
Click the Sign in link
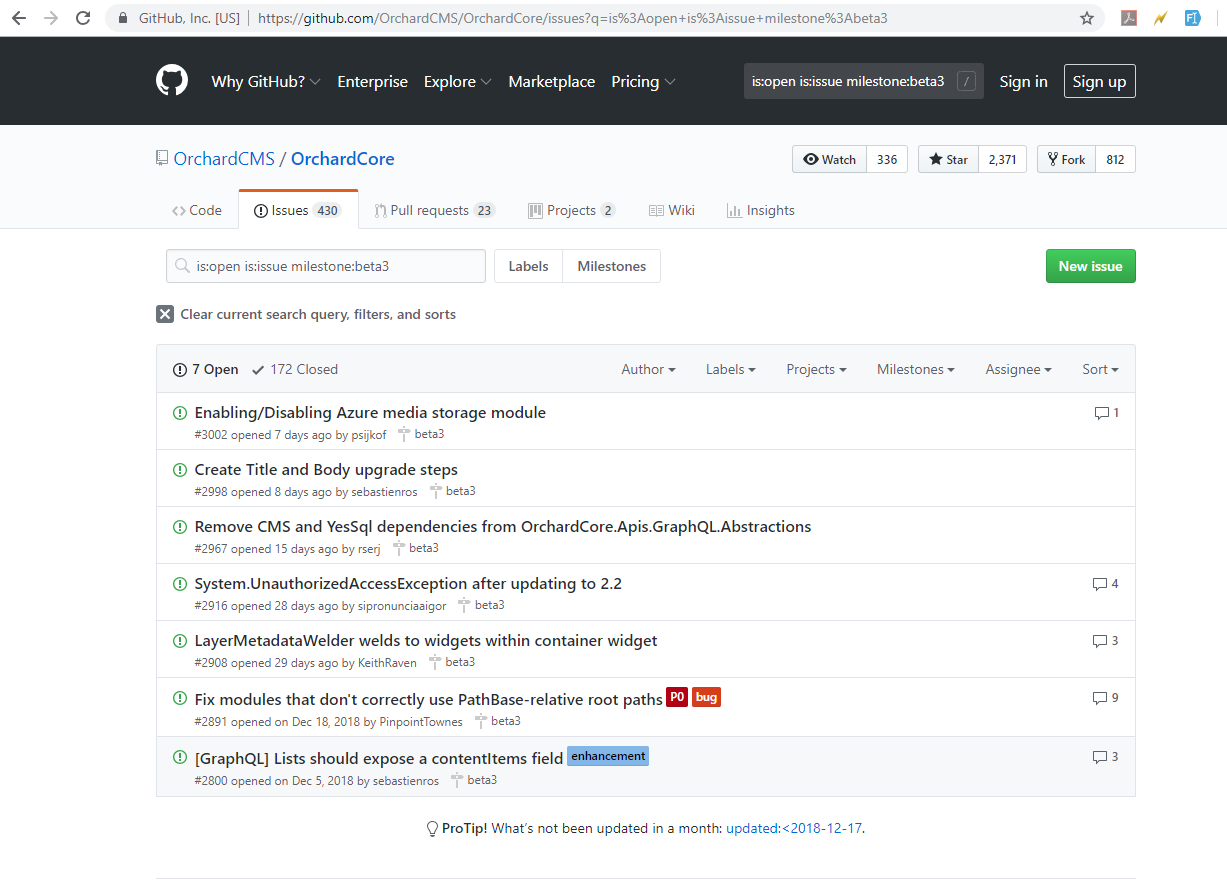1023,82
